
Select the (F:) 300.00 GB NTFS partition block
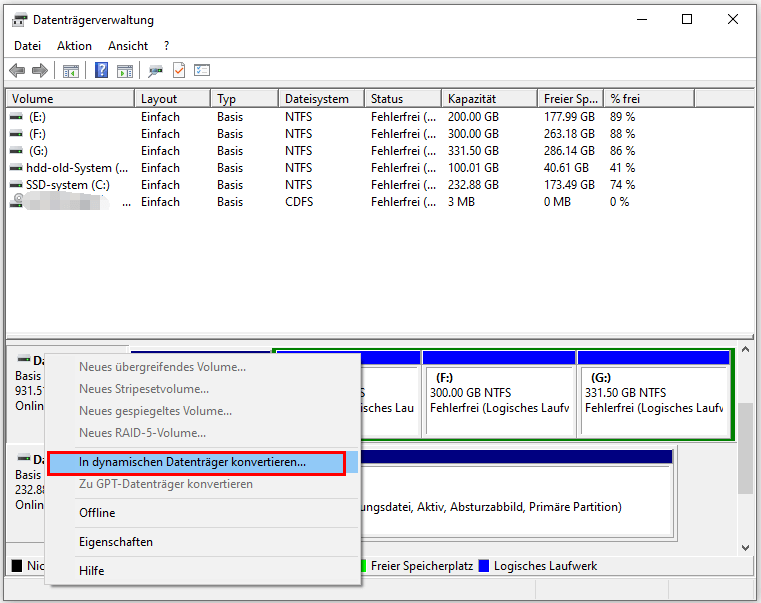point(499,393)
